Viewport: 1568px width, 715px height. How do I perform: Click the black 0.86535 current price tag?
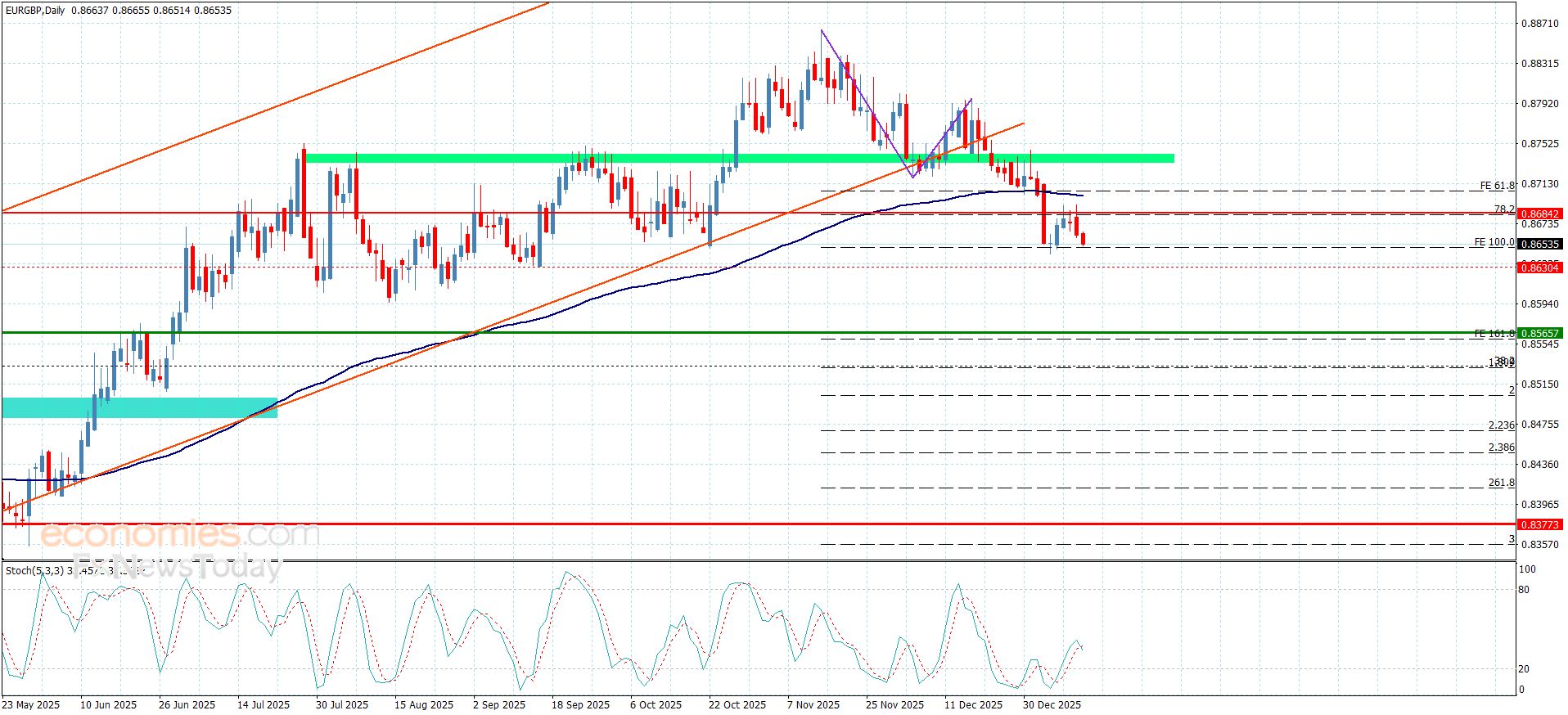pos(1539,244)
